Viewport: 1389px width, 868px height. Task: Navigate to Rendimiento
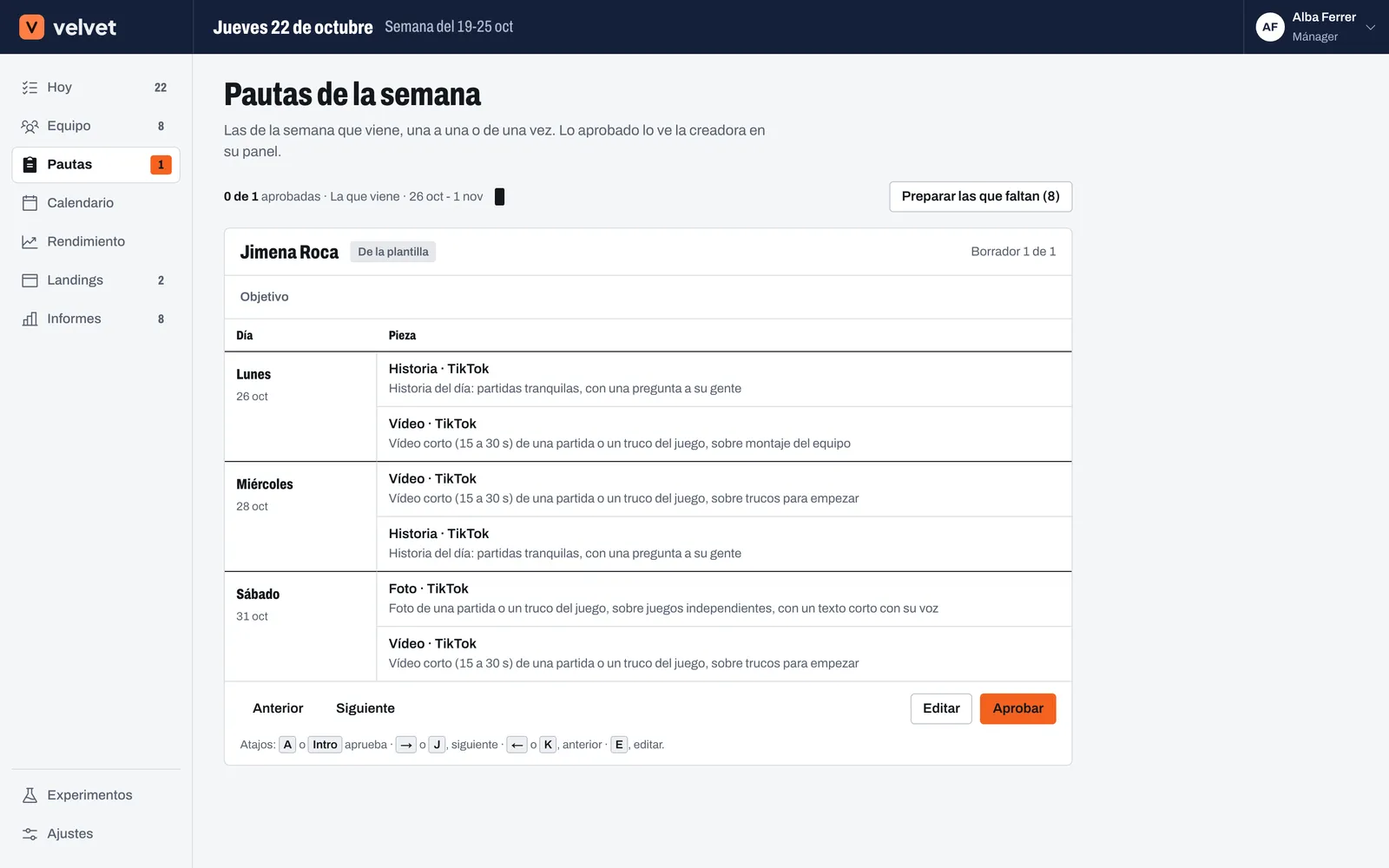(x=95, y=241)
